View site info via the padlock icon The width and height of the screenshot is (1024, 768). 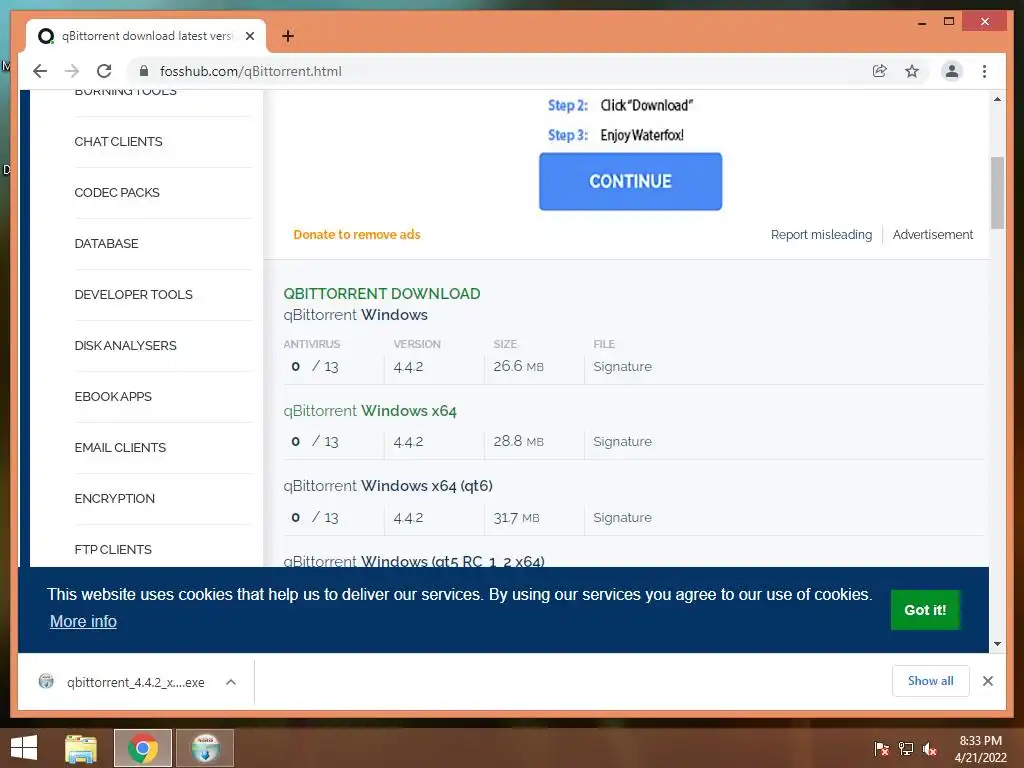click(x=144, y=71)
